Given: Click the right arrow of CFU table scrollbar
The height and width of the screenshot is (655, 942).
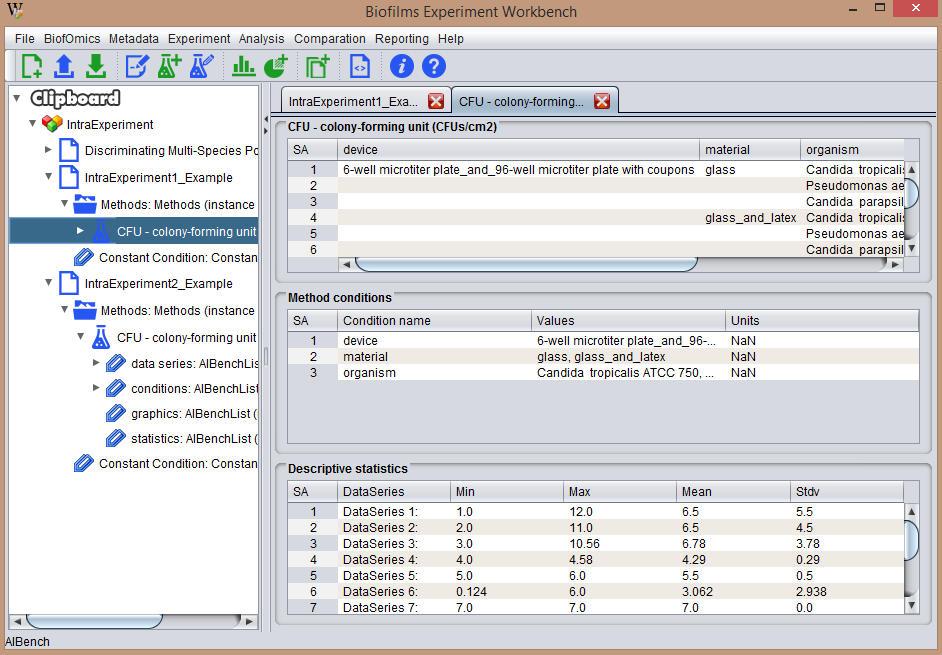Looking at the screenshot, I should tap(896, 264).
